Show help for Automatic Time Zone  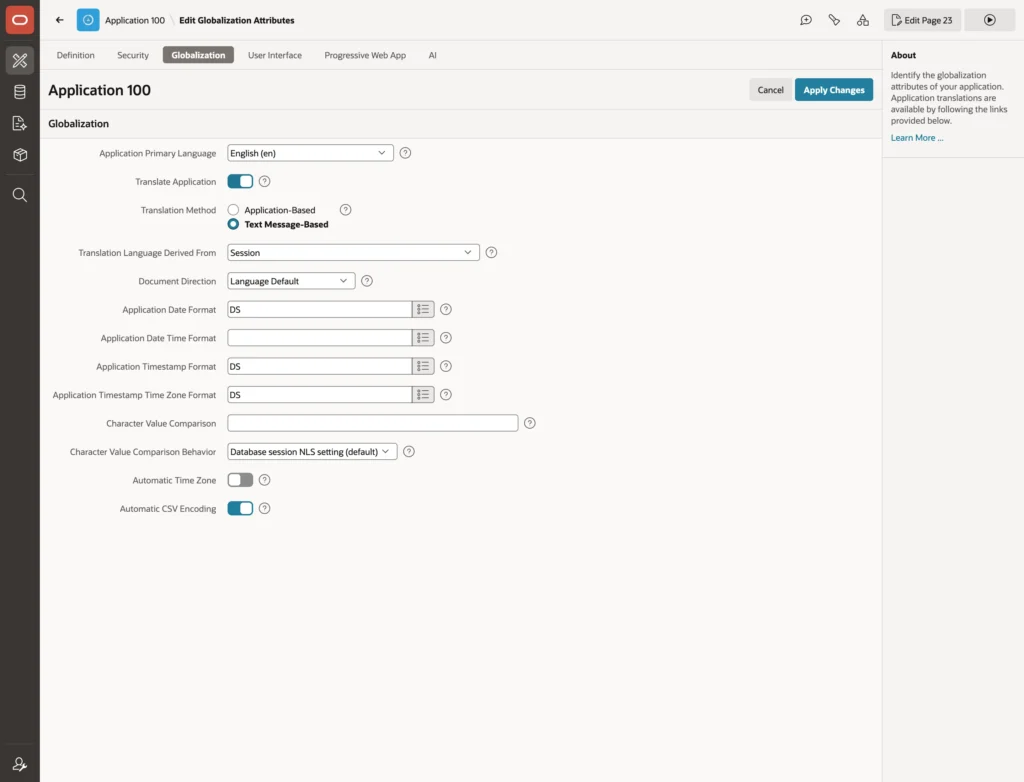pos(264,480)
